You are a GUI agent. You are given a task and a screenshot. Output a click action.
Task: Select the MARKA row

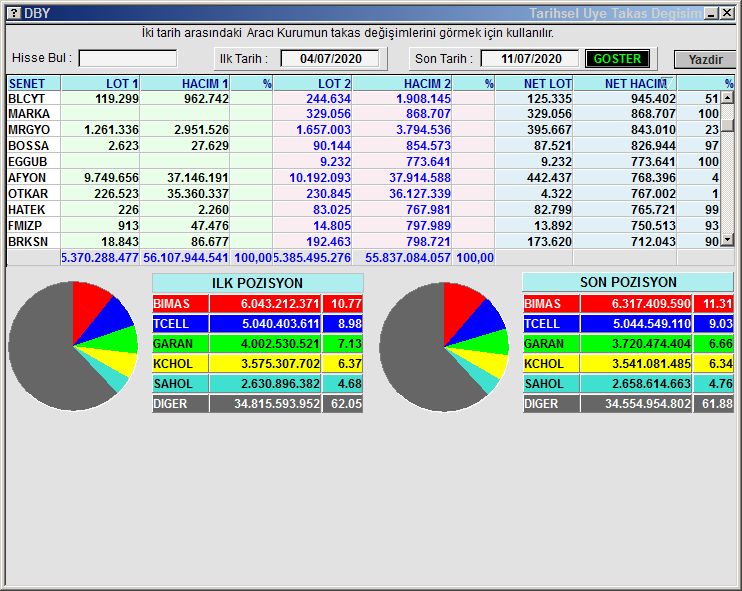pyautogui.click(x=363, y=114)
